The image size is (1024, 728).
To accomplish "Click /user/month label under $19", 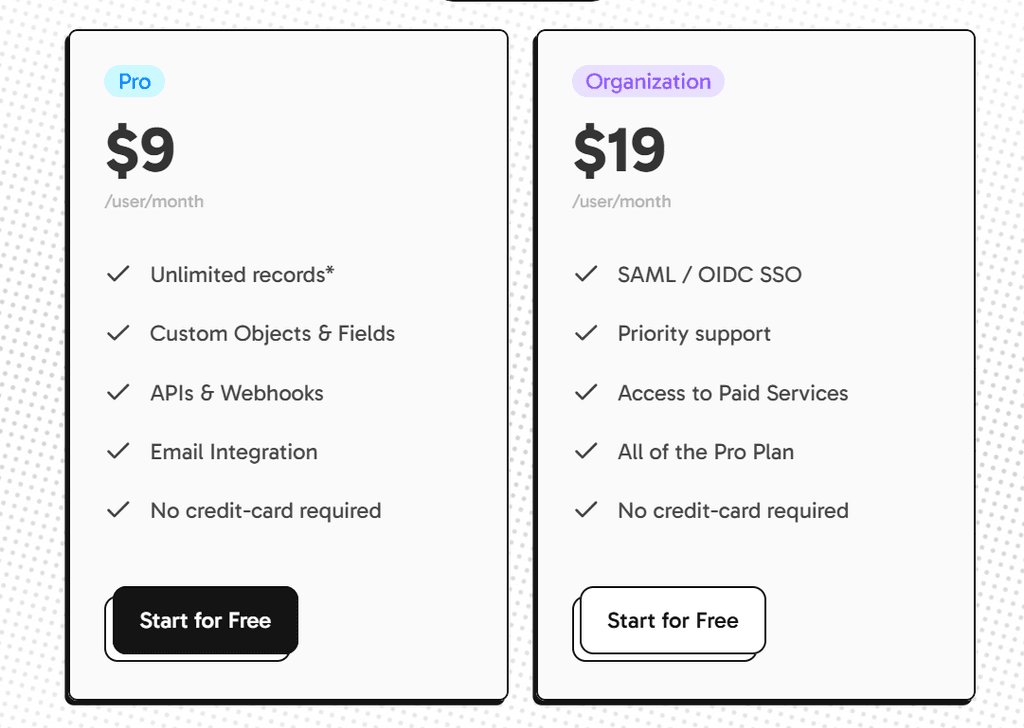I will (622, 202).
